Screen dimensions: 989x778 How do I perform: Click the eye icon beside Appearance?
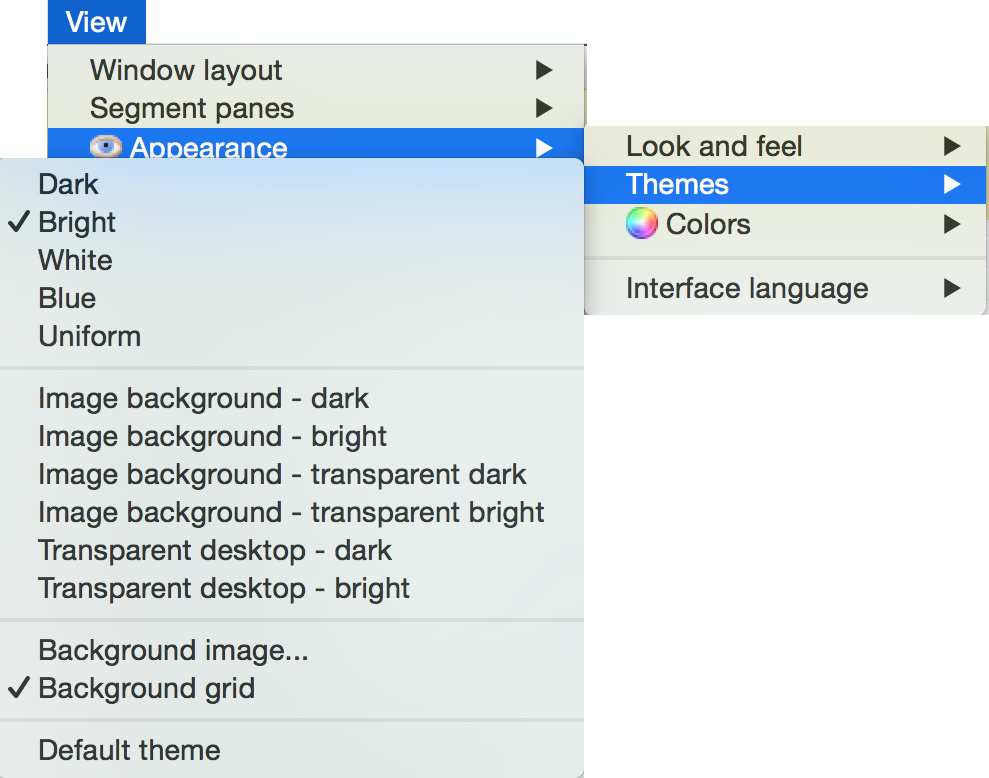(x=104, y=147)
